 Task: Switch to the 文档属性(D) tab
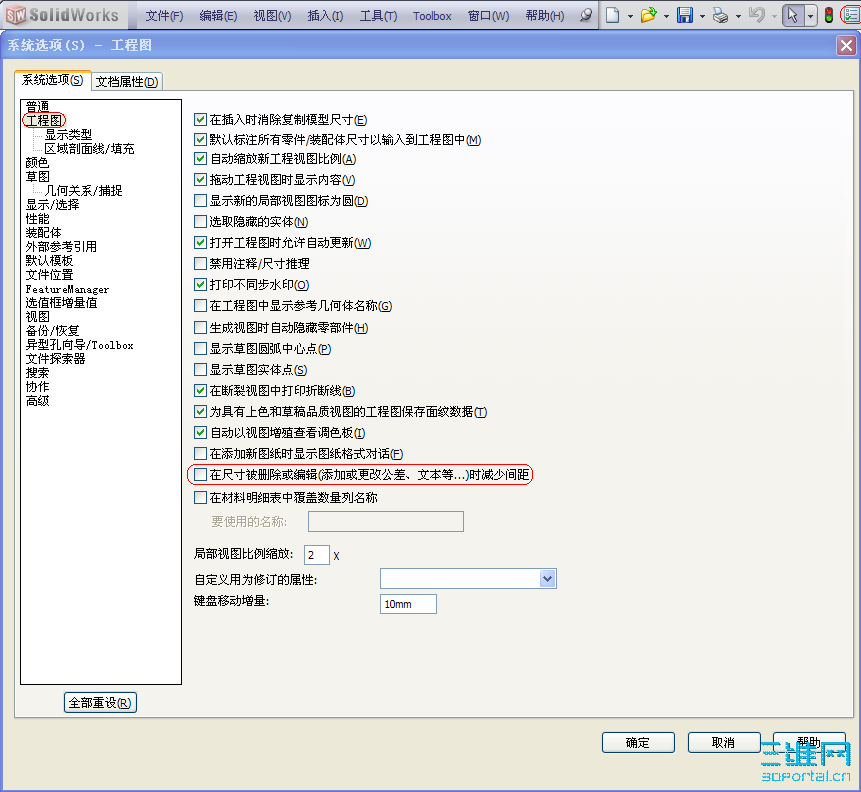tap(127, 82)
